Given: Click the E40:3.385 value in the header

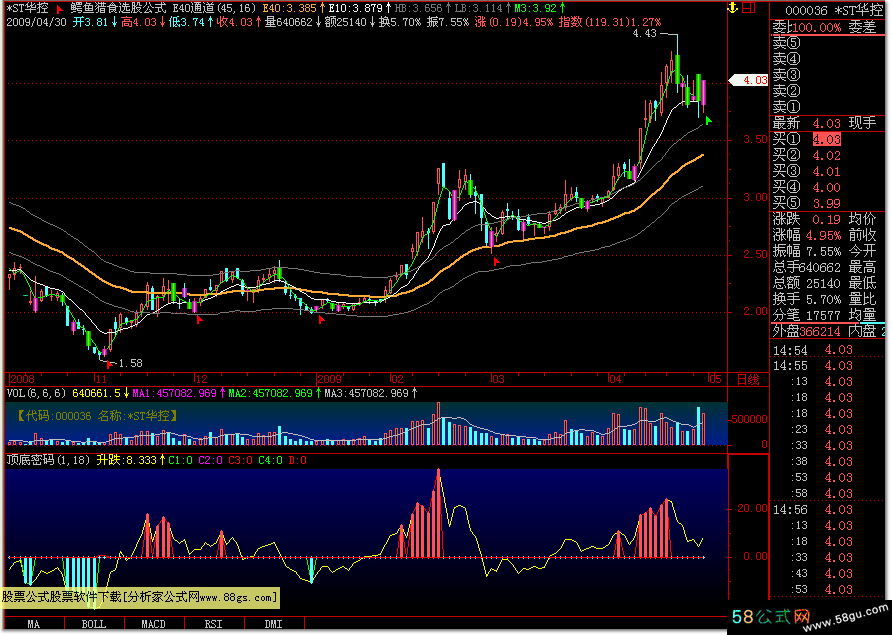Looking at the screenshot, I should [291, 9].
